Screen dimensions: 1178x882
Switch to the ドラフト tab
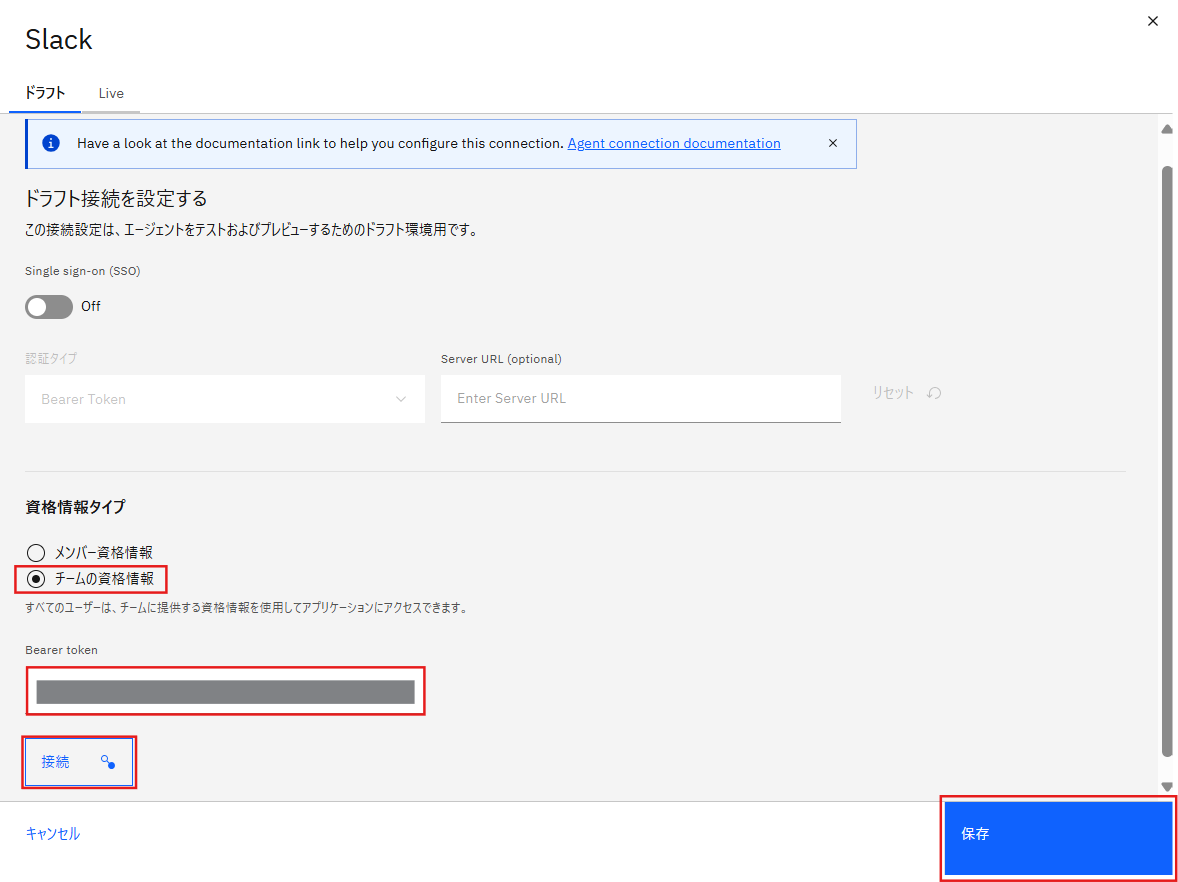coord(45,93)
